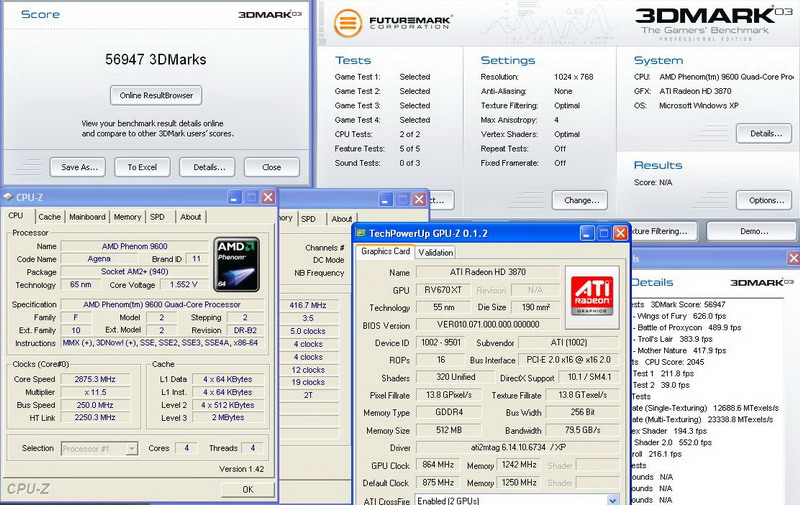Open the Memory tab in front CPU-Z

(127, 217)
